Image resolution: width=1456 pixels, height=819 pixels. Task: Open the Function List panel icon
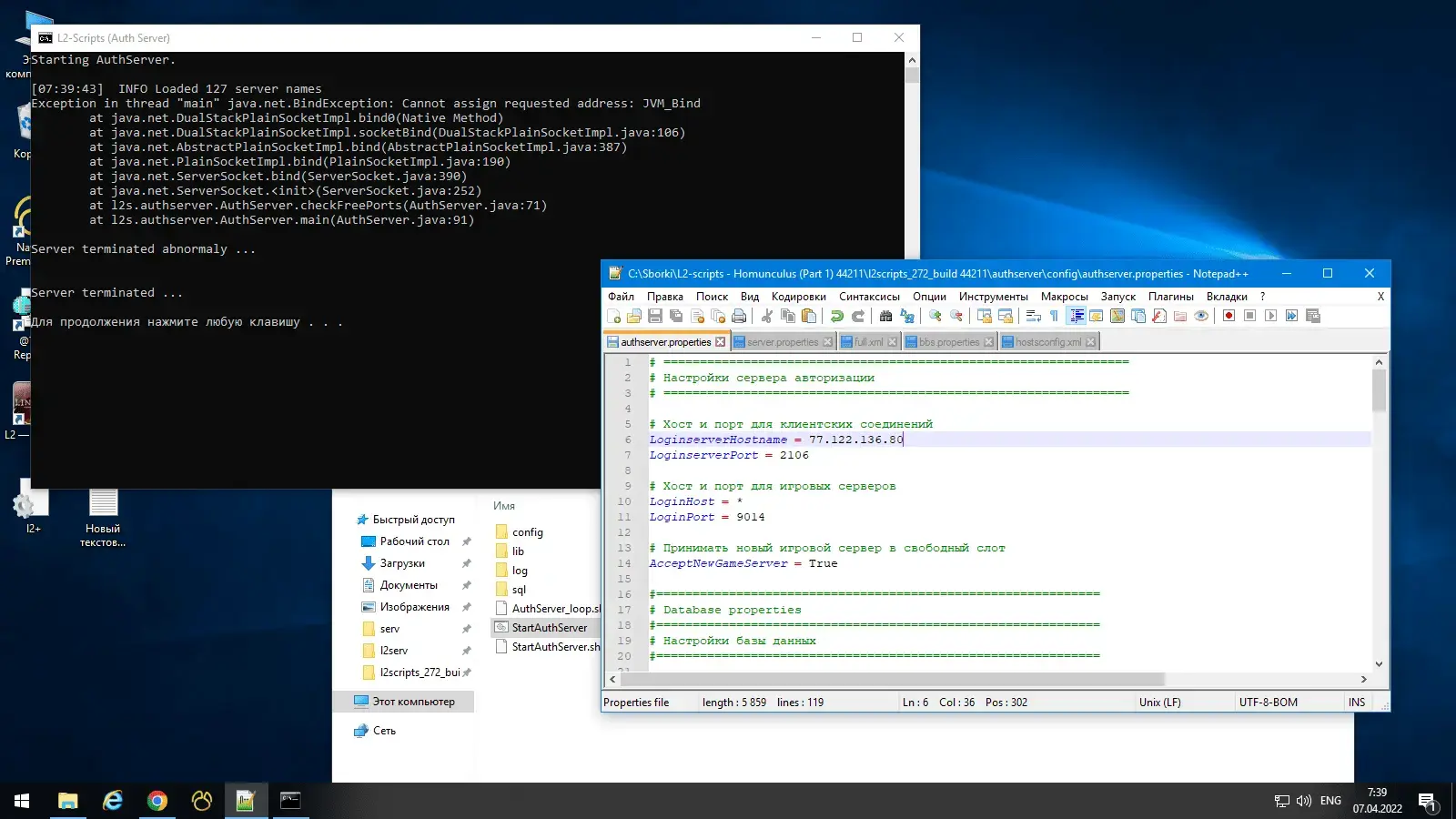click(x=1159, y=316)
